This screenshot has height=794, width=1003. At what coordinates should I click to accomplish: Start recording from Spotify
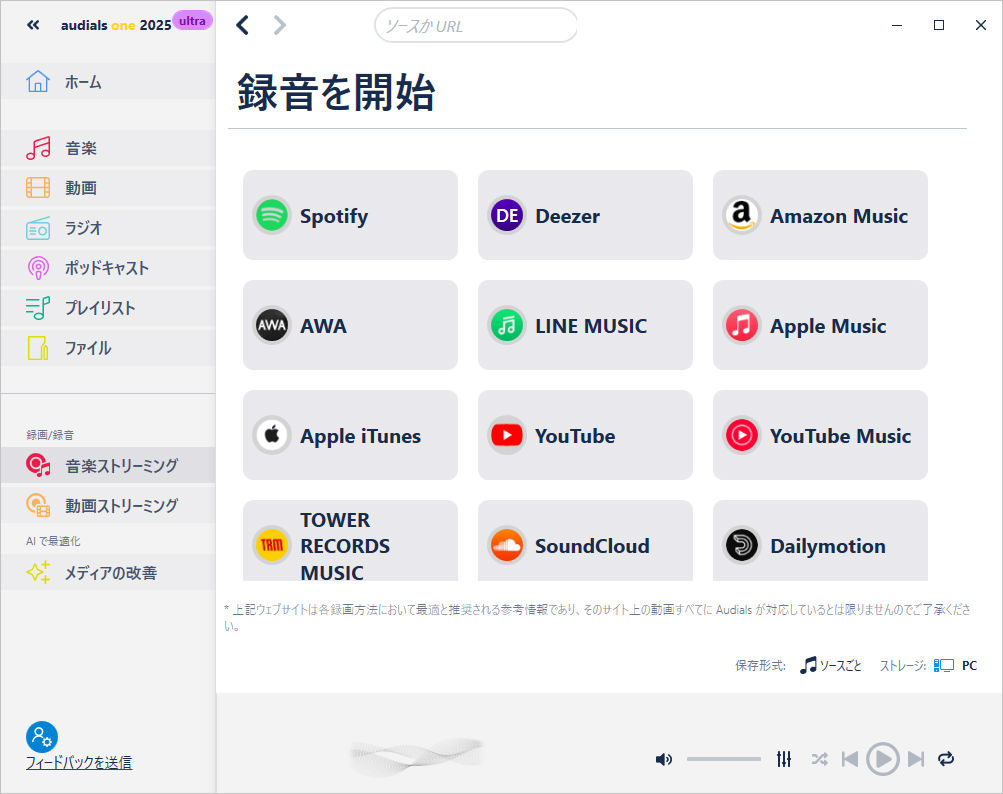(351, 215)
